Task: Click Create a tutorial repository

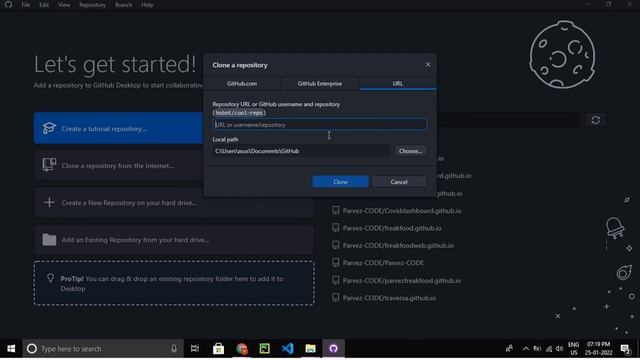Action: coord(118,128)
